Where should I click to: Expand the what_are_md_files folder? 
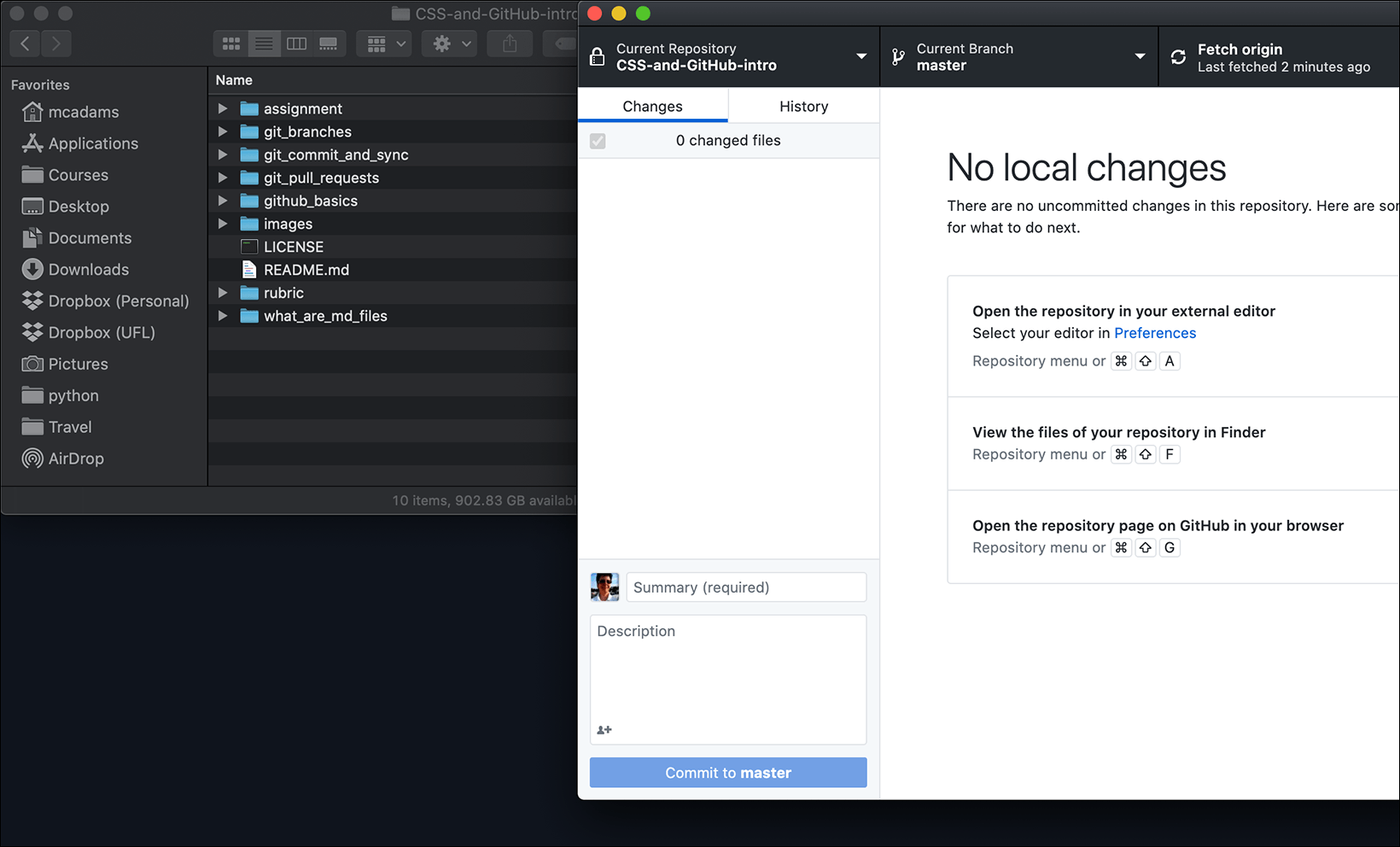(223, 316)
